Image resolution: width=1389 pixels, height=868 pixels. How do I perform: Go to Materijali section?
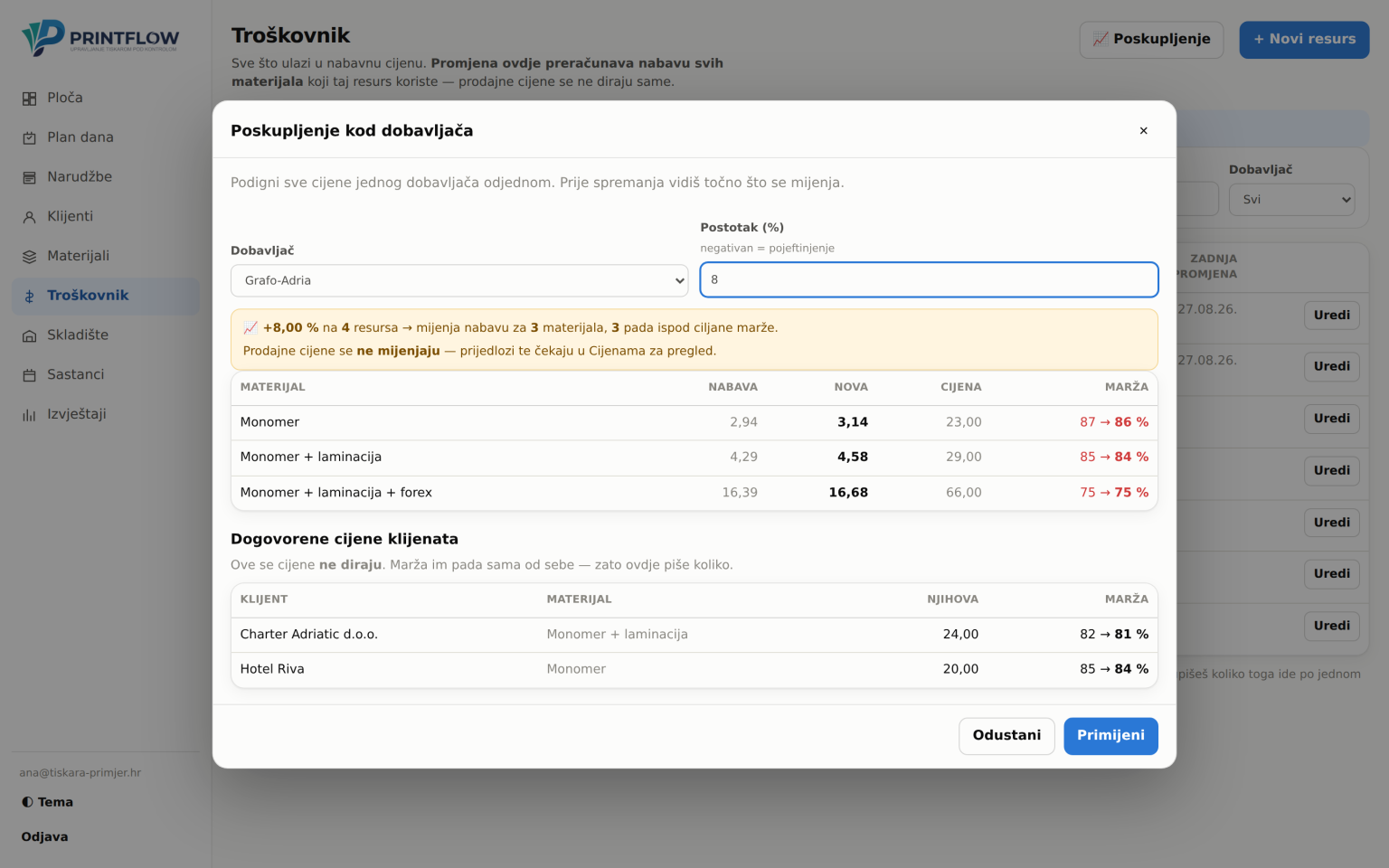(x=106, y=256)
